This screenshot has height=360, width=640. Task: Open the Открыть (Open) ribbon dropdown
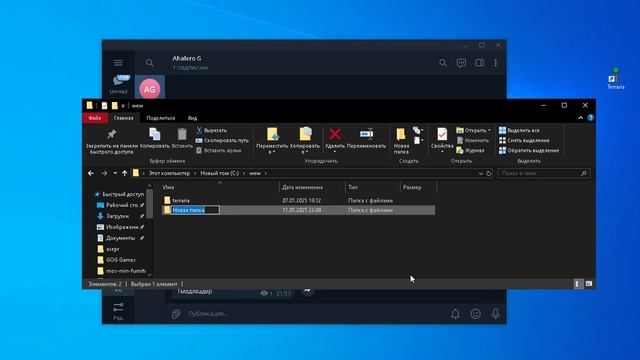point(473,130)
